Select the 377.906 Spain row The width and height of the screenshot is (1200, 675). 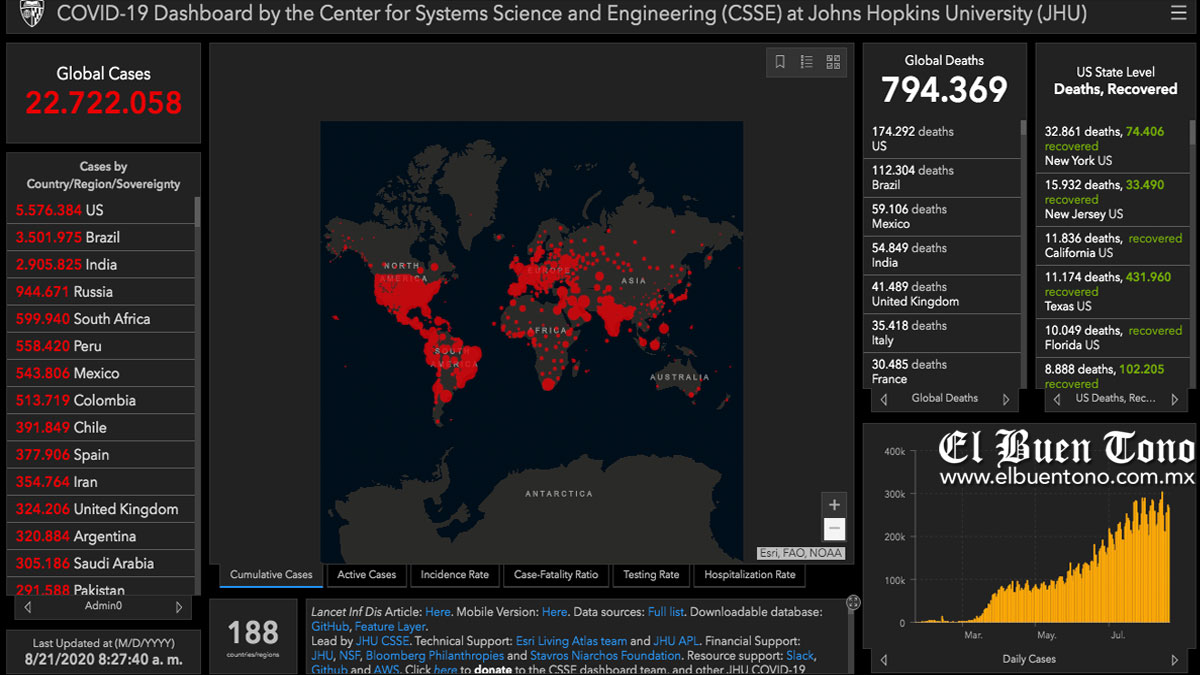100,454
